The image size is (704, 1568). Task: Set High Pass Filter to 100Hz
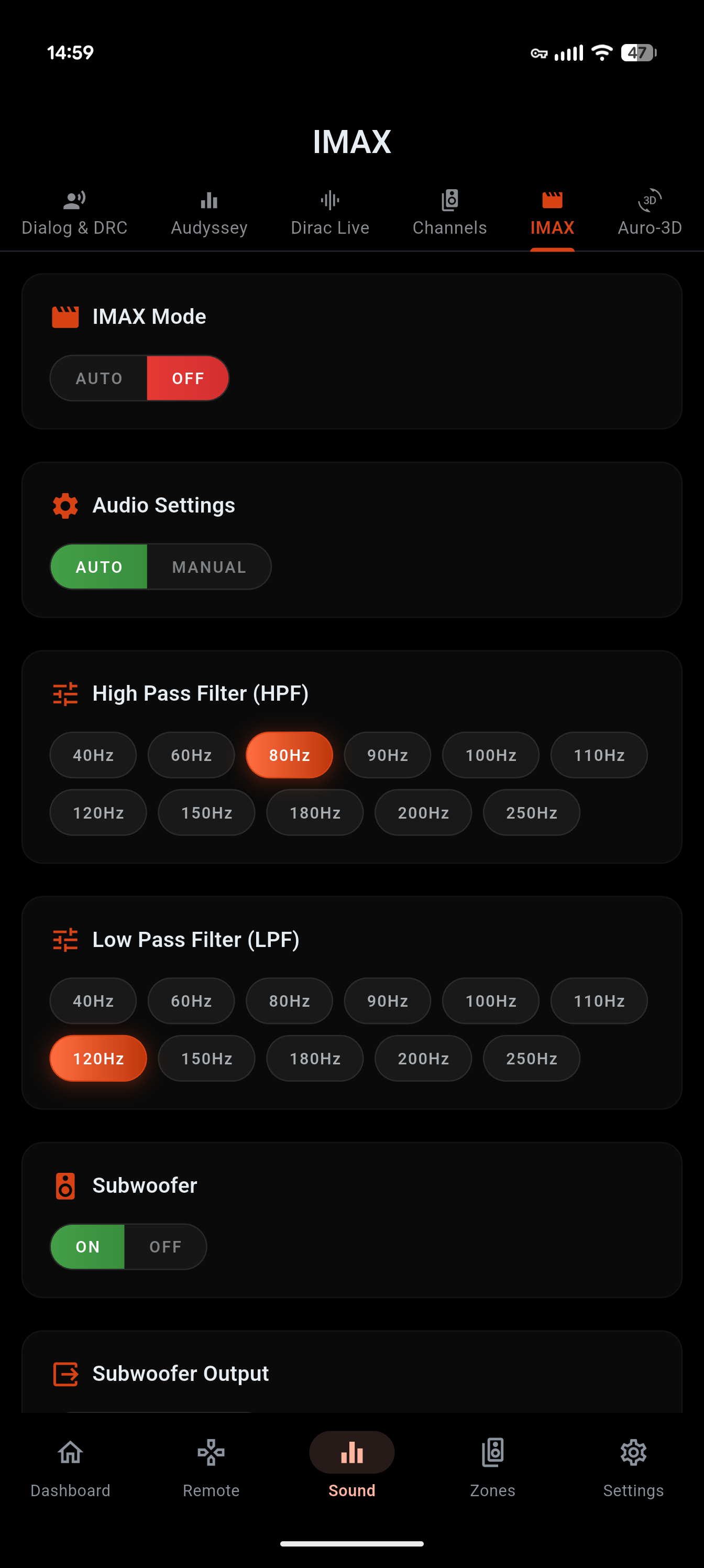pos(490,755)
